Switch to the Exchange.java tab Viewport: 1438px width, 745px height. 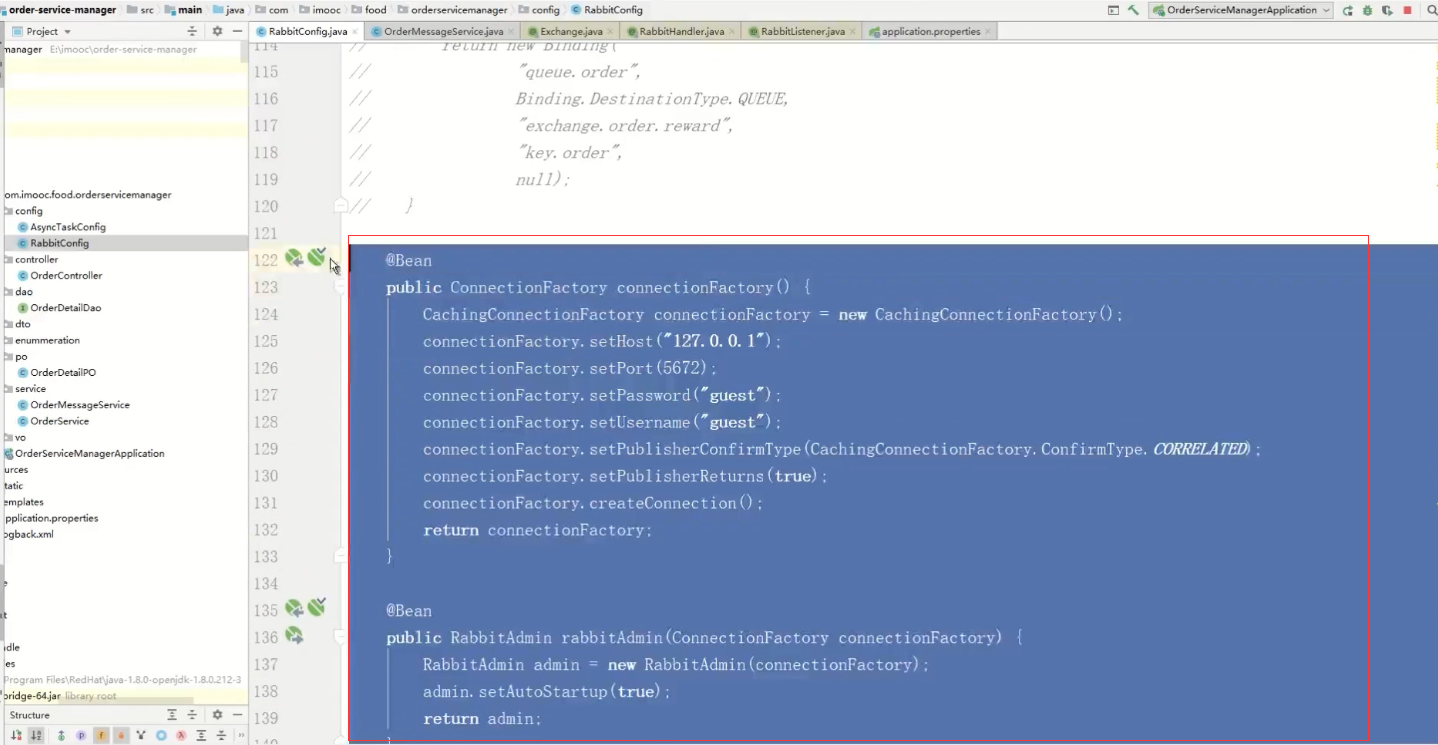pos(570,31)
